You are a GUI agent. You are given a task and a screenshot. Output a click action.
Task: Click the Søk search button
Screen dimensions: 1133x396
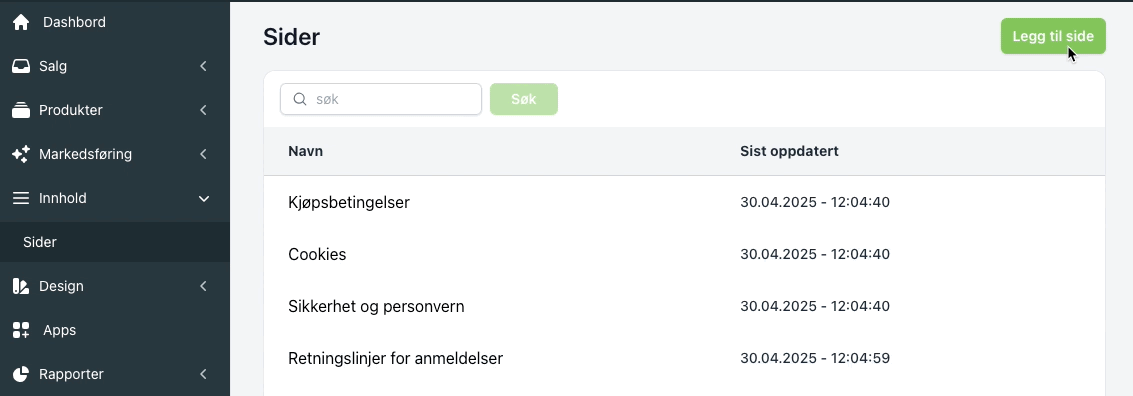coord(524,99)
